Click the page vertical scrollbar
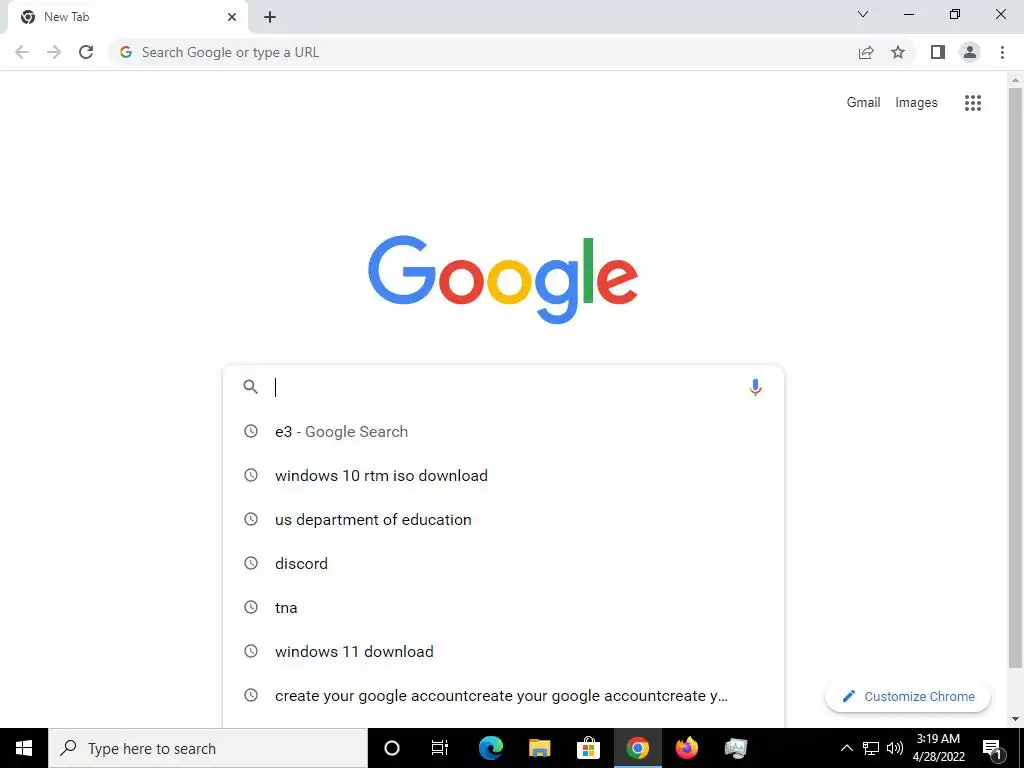The height and width of the screenshot is (768, 1024). 1015,379
